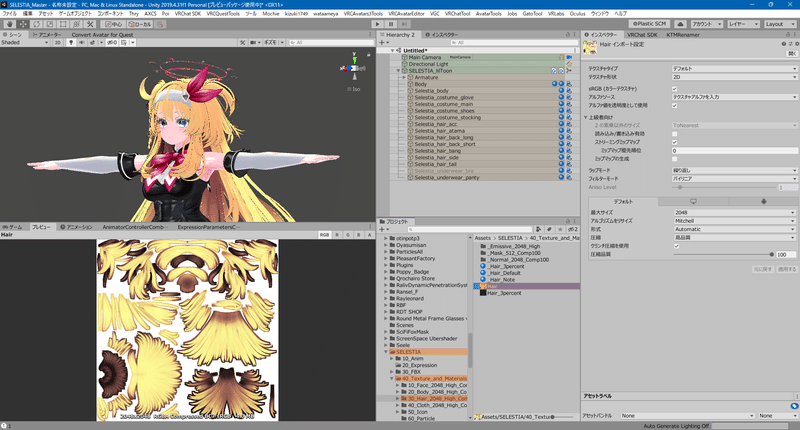Toggle scene audio speaker icon
The width and height of the screenshot is (800, 430).
(82, 42)
